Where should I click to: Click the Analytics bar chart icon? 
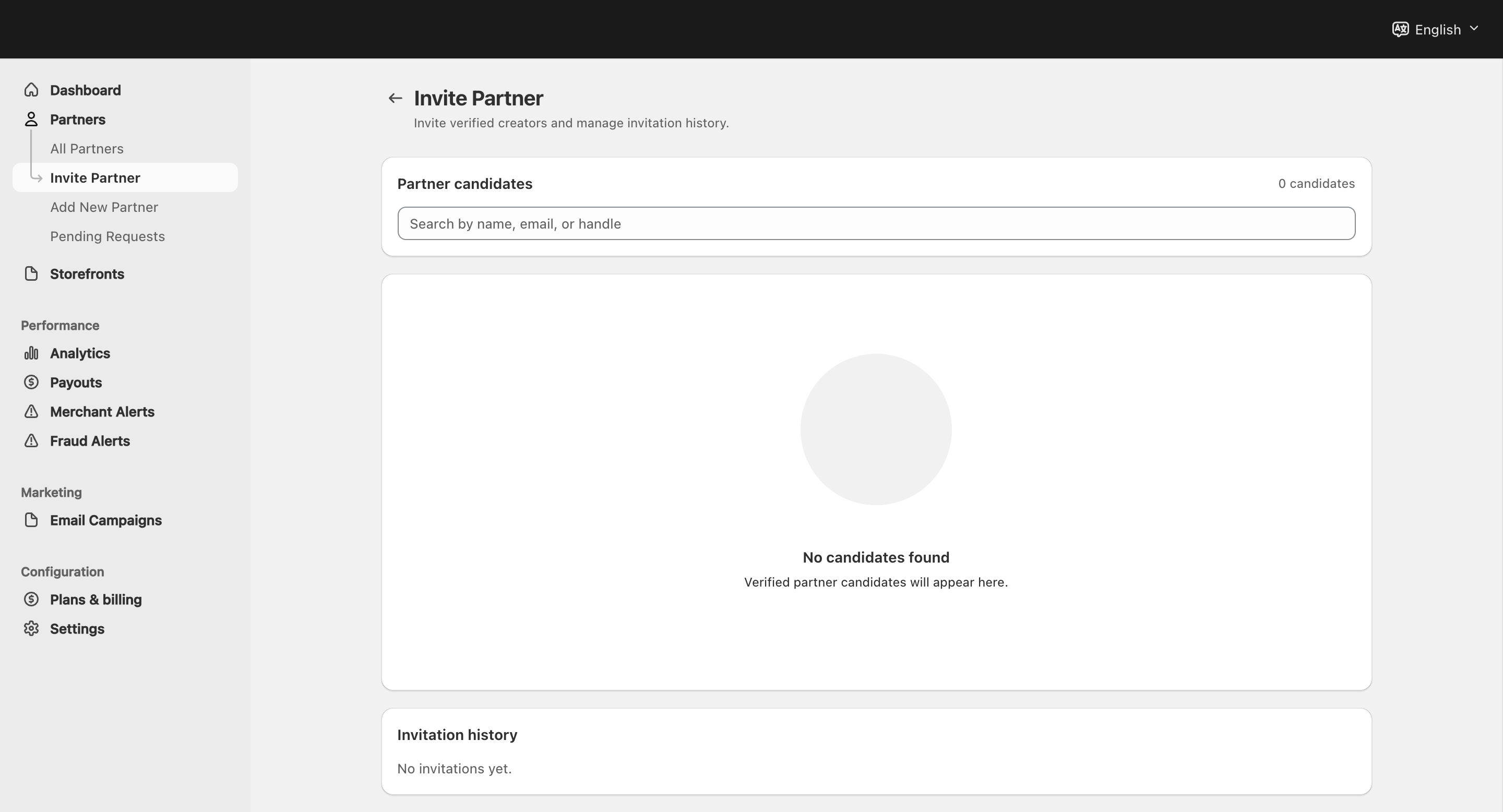[x=31, y=353]
